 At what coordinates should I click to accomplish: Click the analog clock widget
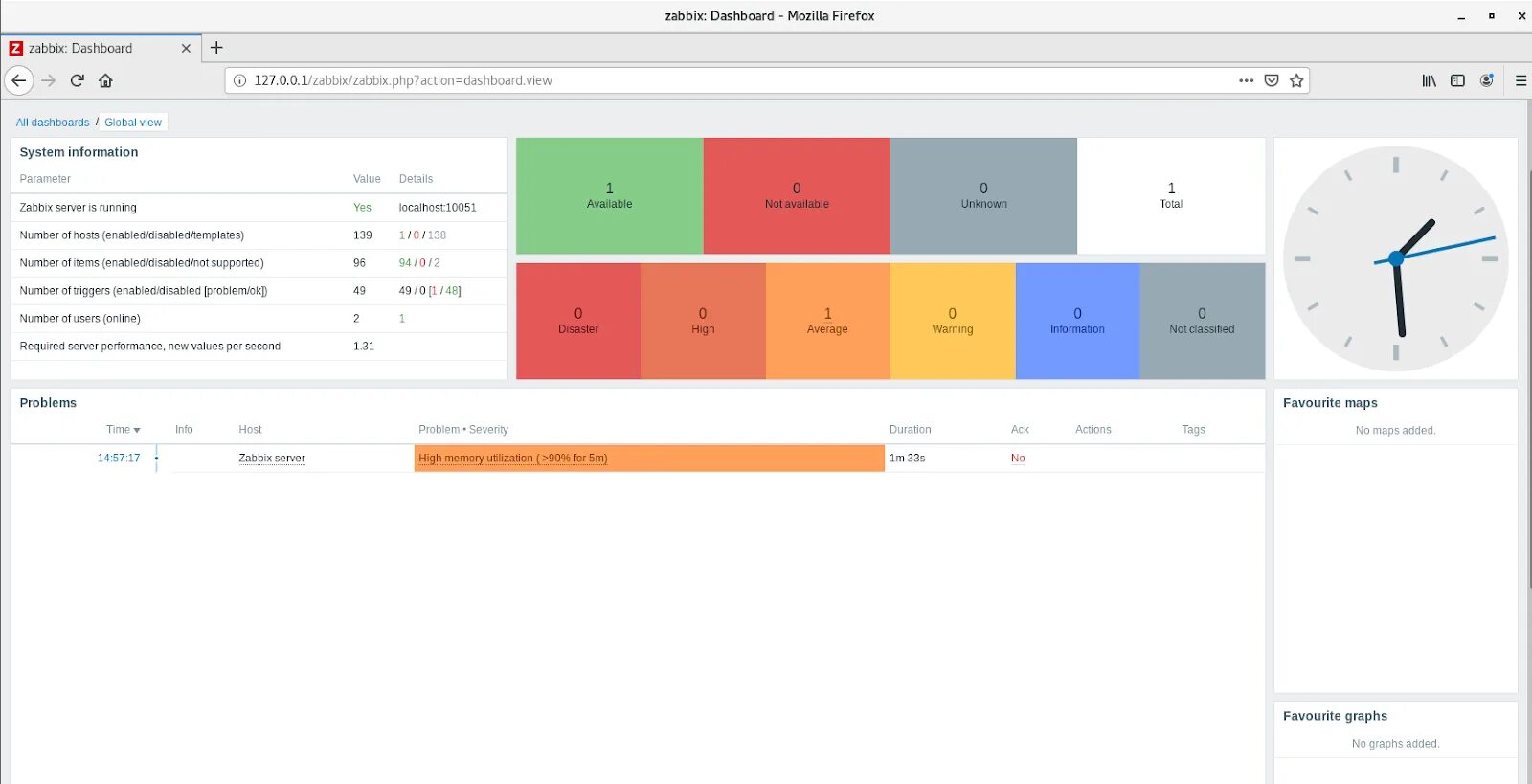[1396, 258]
